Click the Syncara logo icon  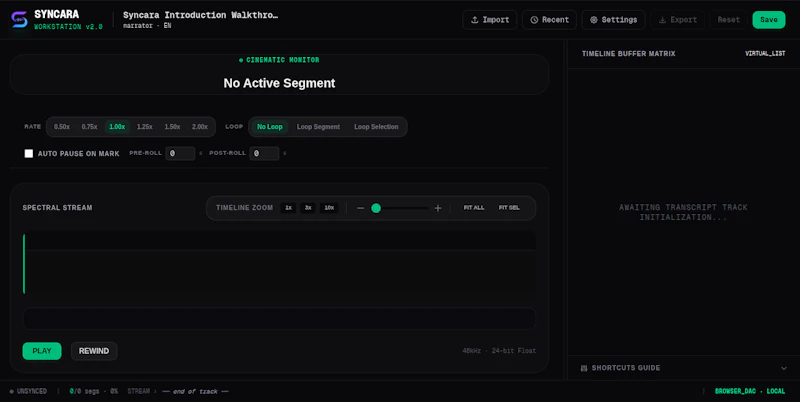(x=19, y=19)
